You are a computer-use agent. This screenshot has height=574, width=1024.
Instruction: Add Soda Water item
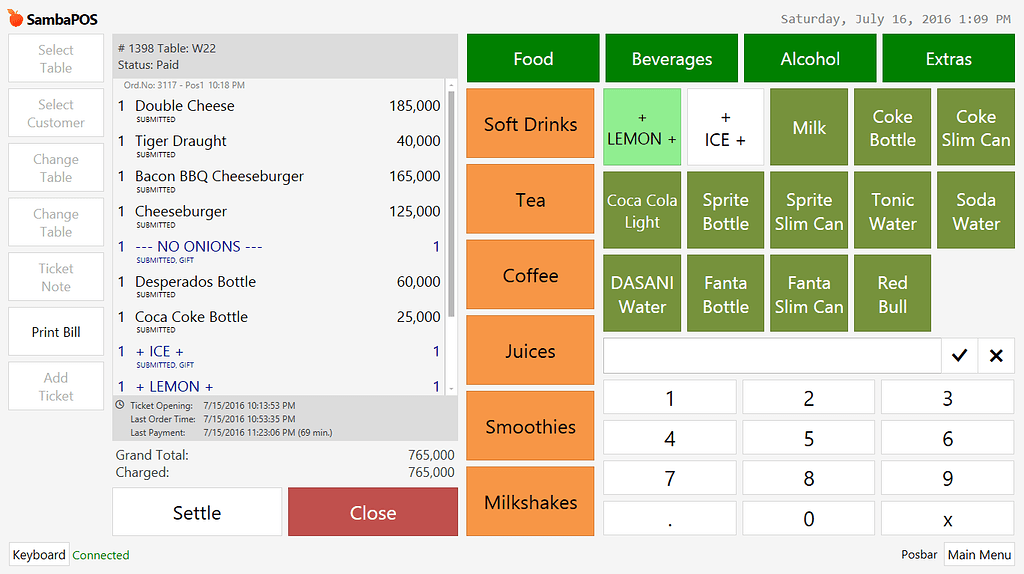(976, 210)
